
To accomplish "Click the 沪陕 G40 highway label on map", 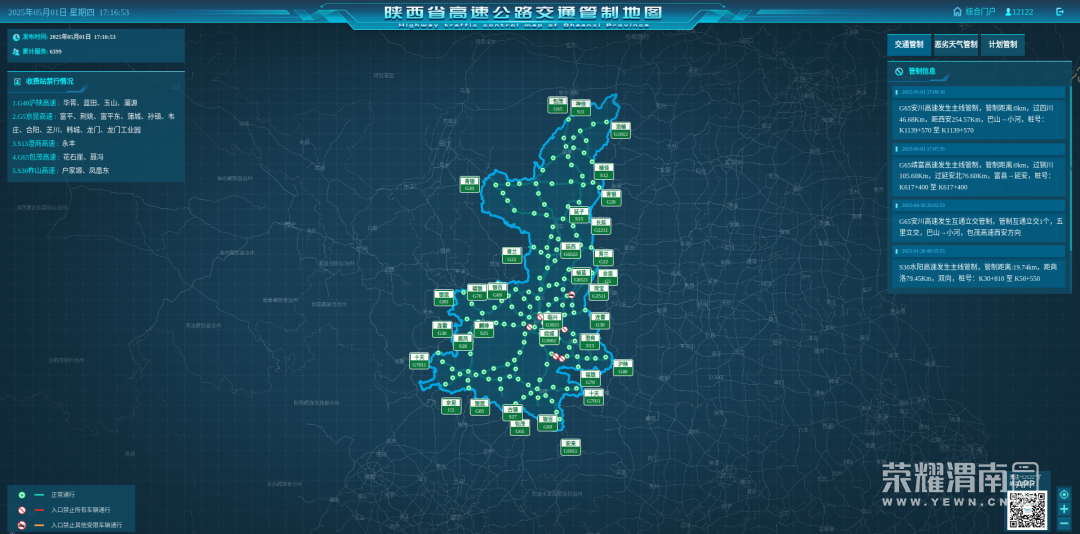I will pos(622,367).
